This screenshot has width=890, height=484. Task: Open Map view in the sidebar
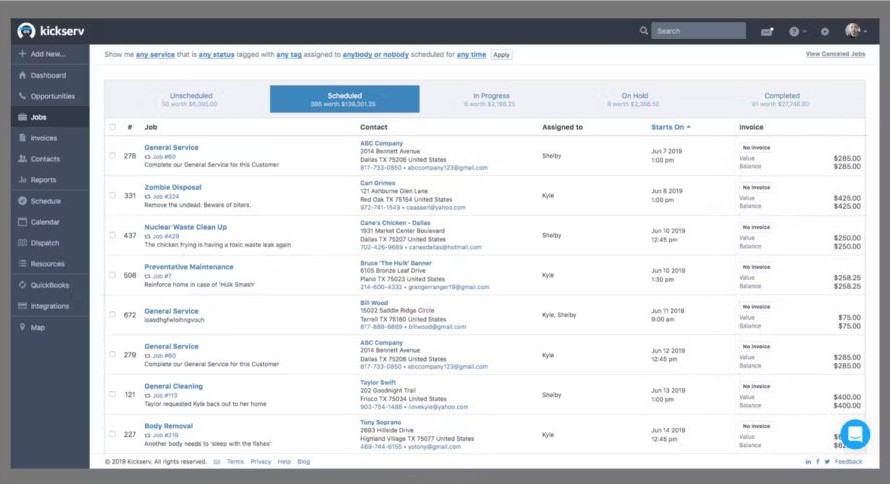click(38, 327)
